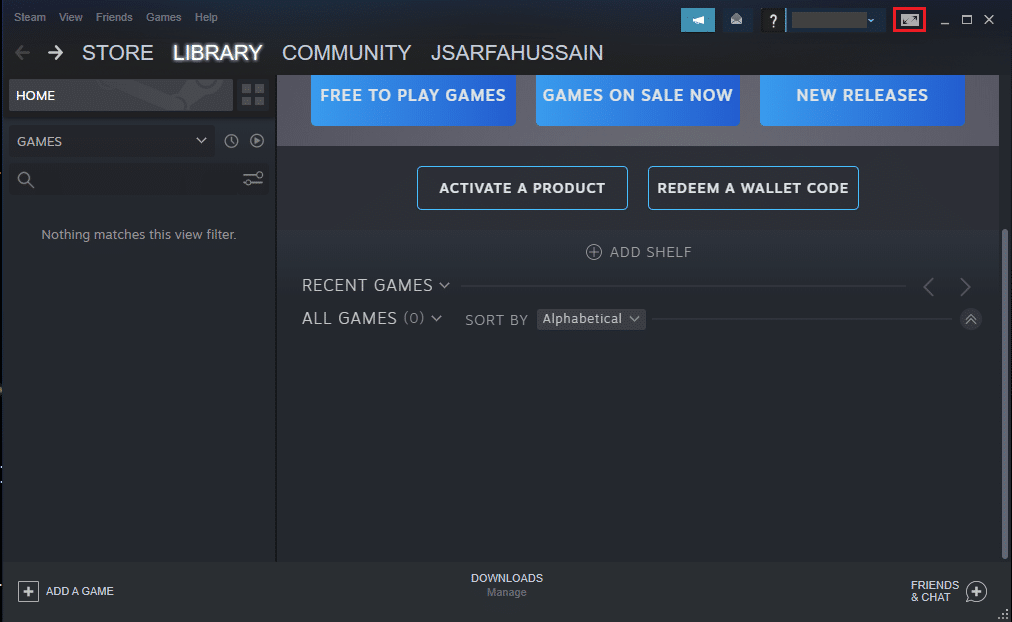The height and width of the screenshot is (622, 1012).
Task: Maximize the Steam window
Action: click(x=967, y=20)
